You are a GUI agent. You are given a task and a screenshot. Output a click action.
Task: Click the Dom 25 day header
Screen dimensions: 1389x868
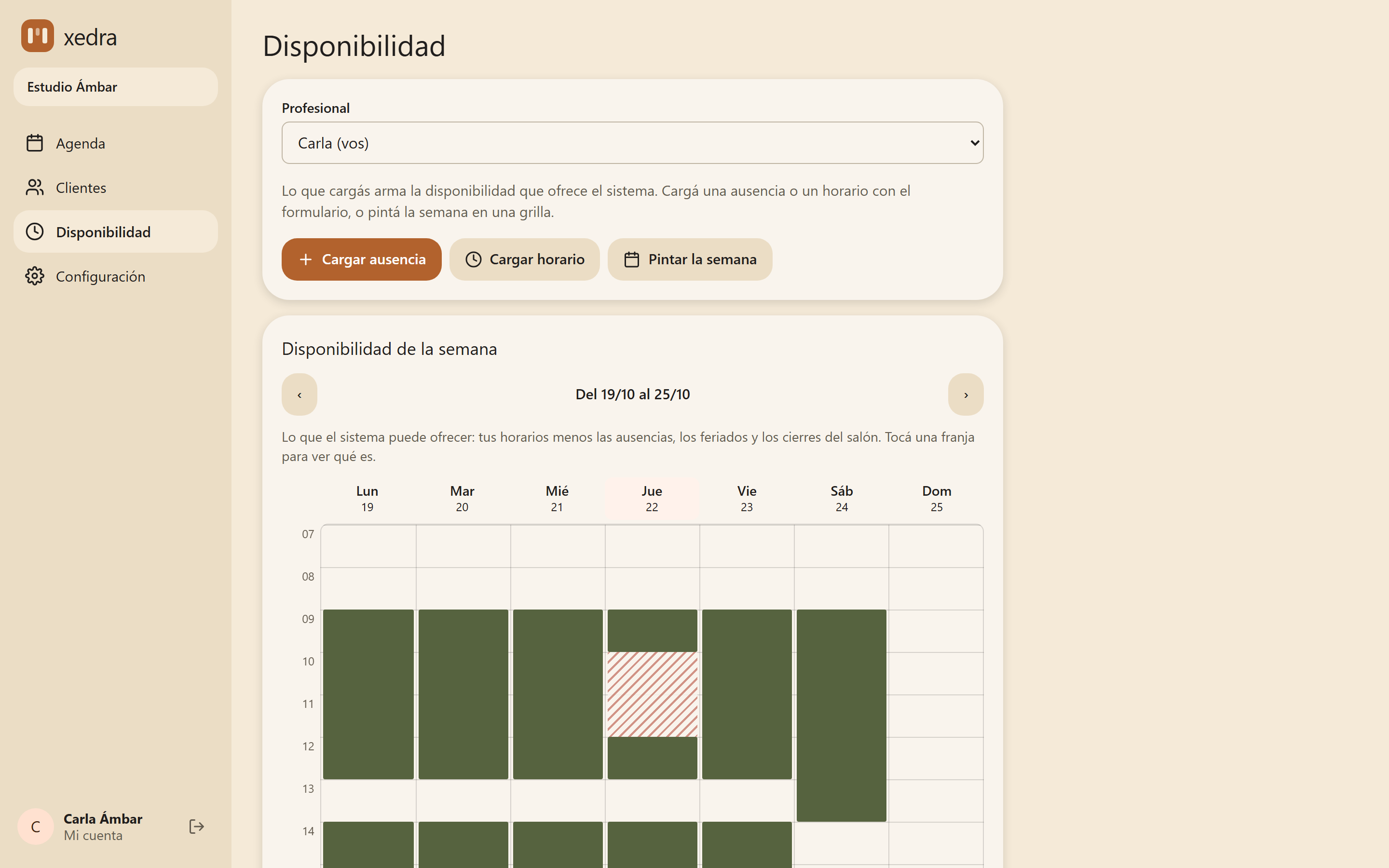[x=936, y=498]
